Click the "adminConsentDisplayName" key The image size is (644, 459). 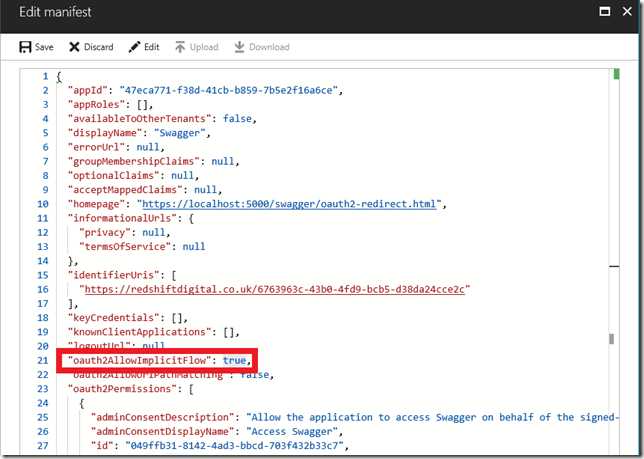click(162, 431)
